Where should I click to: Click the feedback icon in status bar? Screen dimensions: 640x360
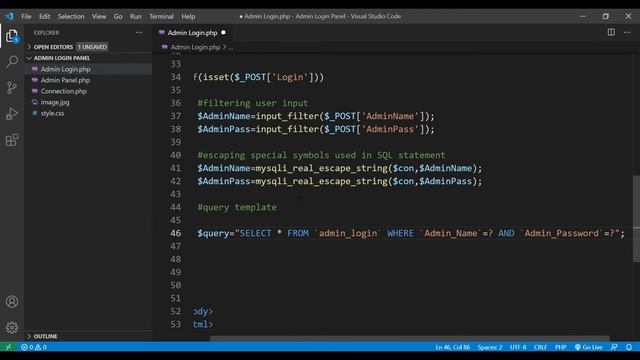[614, 347]
